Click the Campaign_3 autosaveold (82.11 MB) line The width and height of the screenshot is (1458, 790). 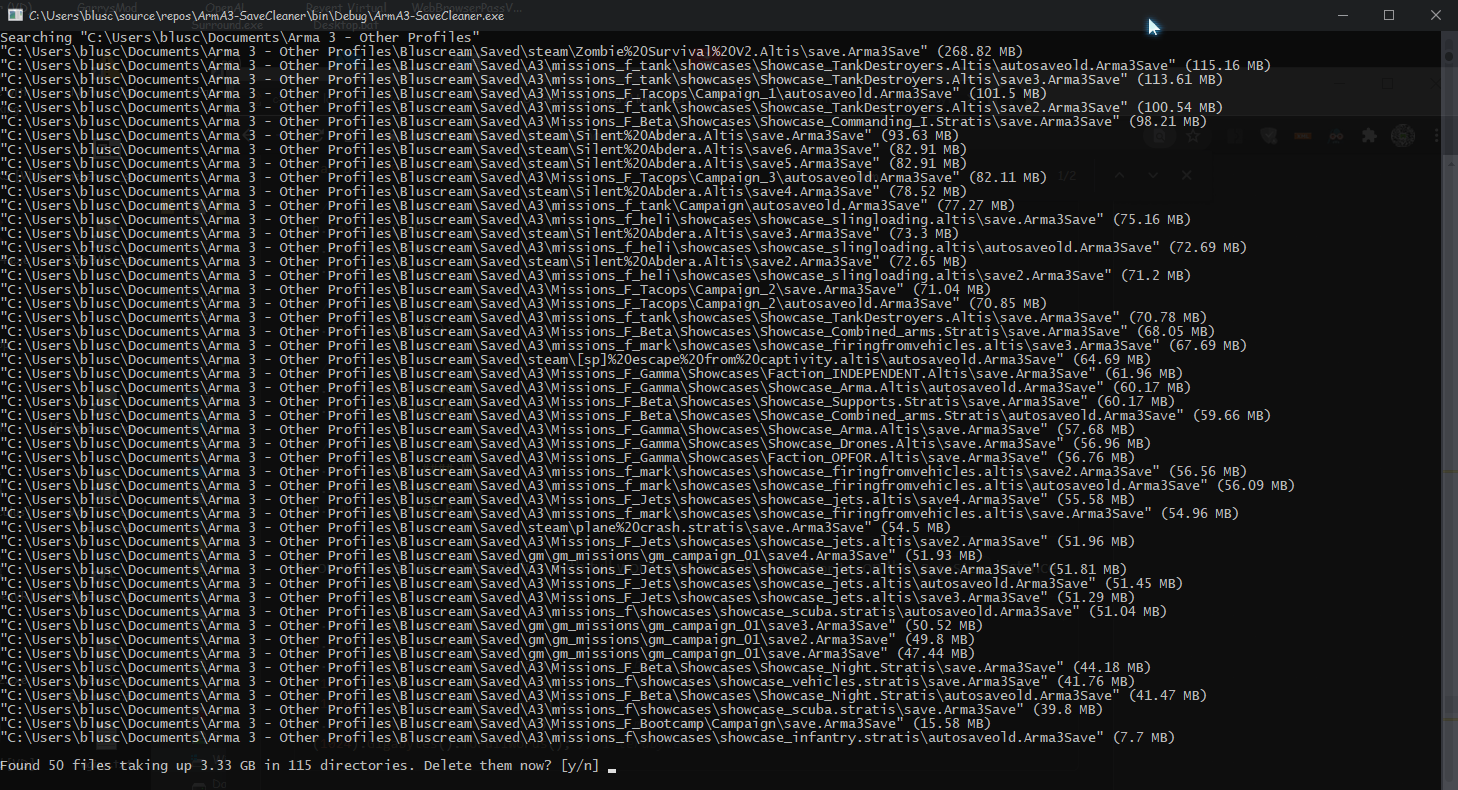pos(523,177)
